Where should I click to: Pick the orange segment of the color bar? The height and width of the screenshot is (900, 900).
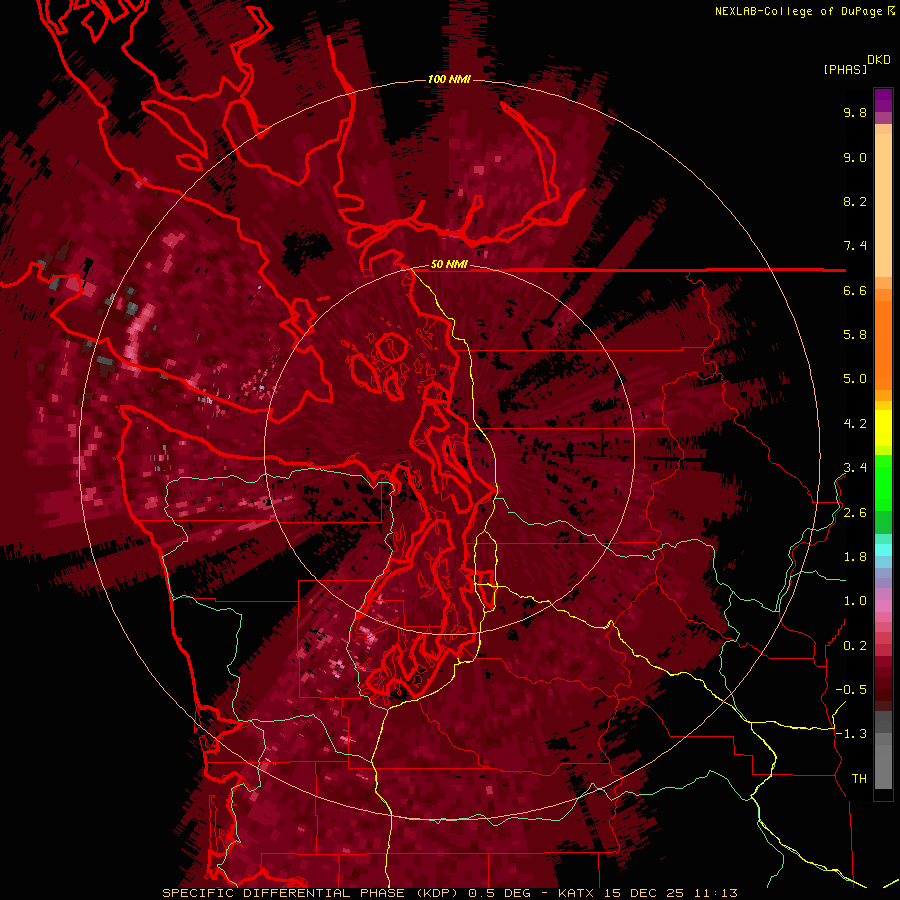click(883, 344)
